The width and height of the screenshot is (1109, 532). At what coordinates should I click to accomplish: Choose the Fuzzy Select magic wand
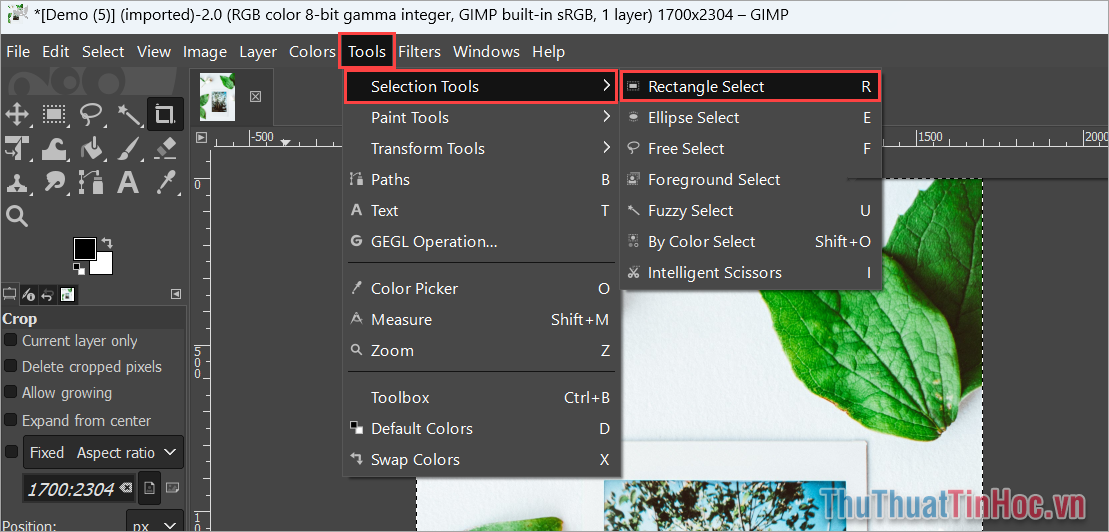click(128, 114)
